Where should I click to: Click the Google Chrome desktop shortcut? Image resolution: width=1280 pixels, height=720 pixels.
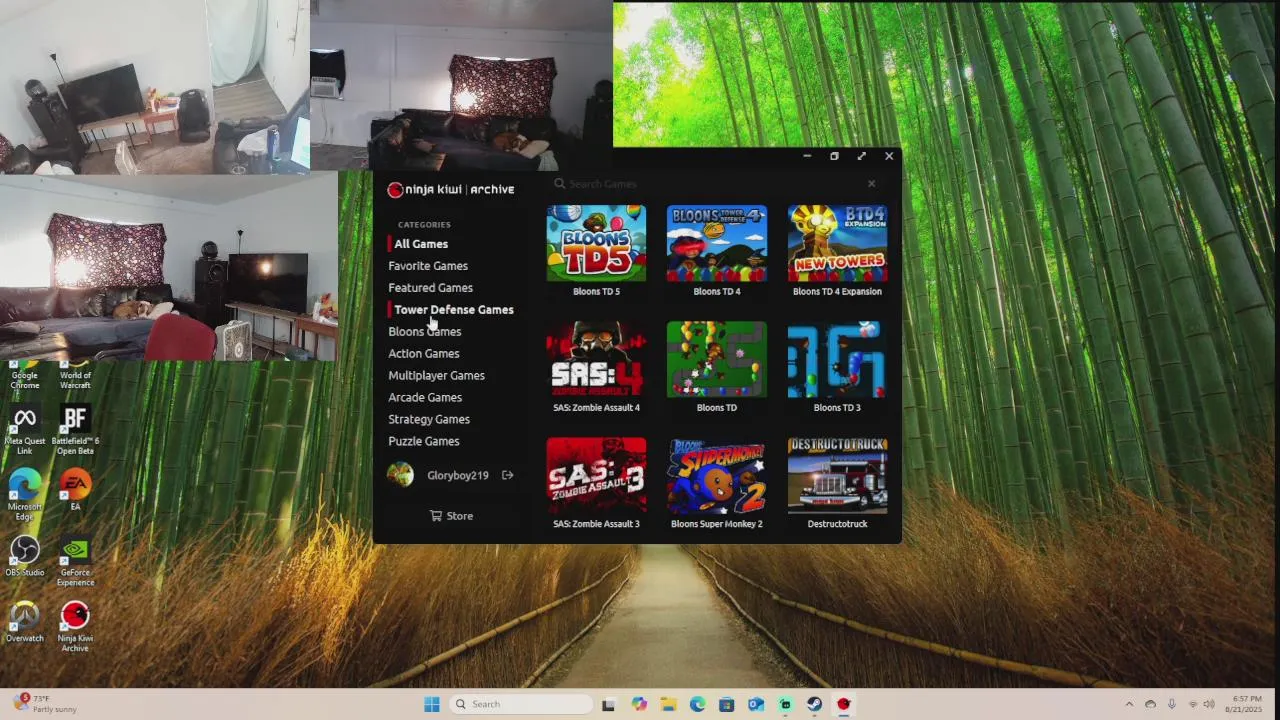[25, 376]
